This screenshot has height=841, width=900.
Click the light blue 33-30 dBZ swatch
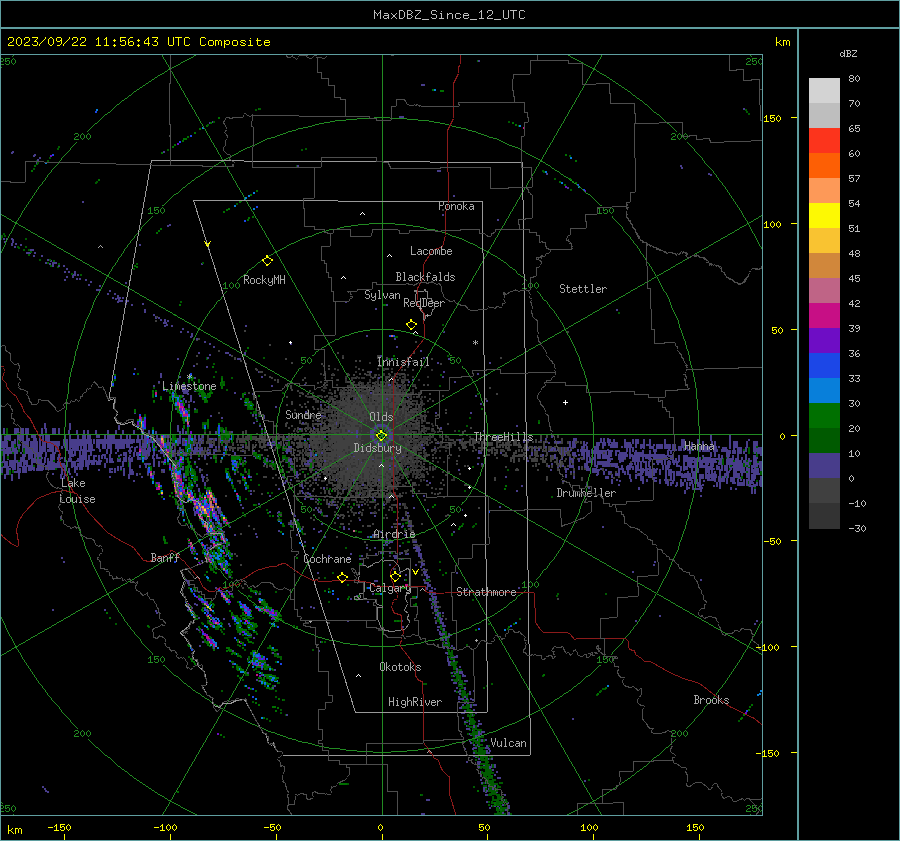pyautogui.click(x=824, y=391)
